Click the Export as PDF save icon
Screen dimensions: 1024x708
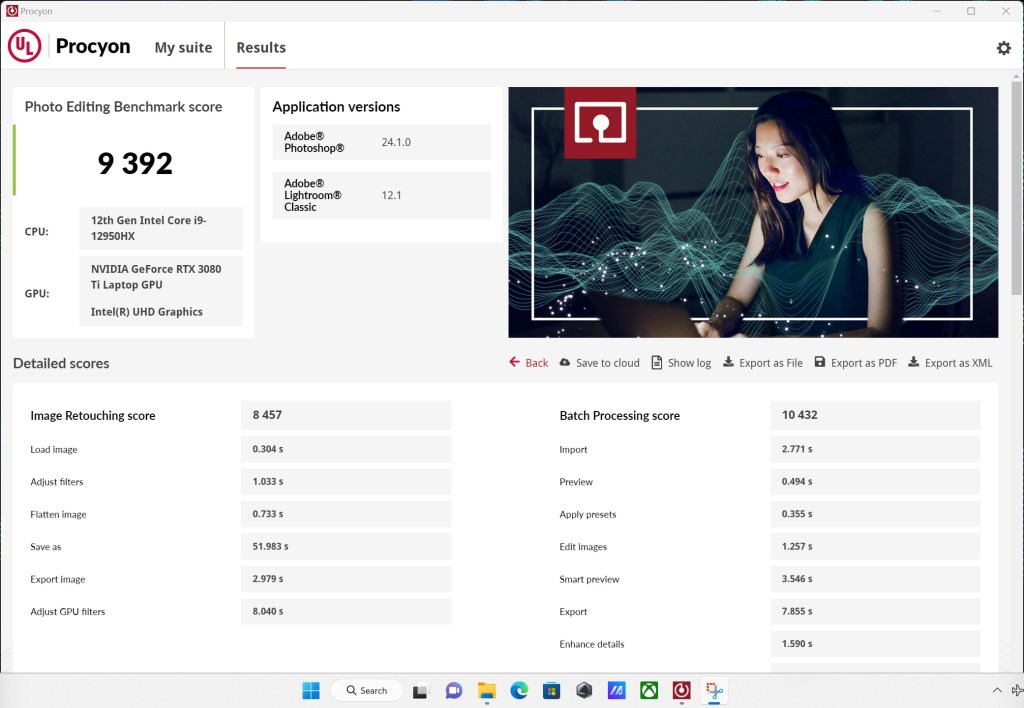click(x=820, y=363)
